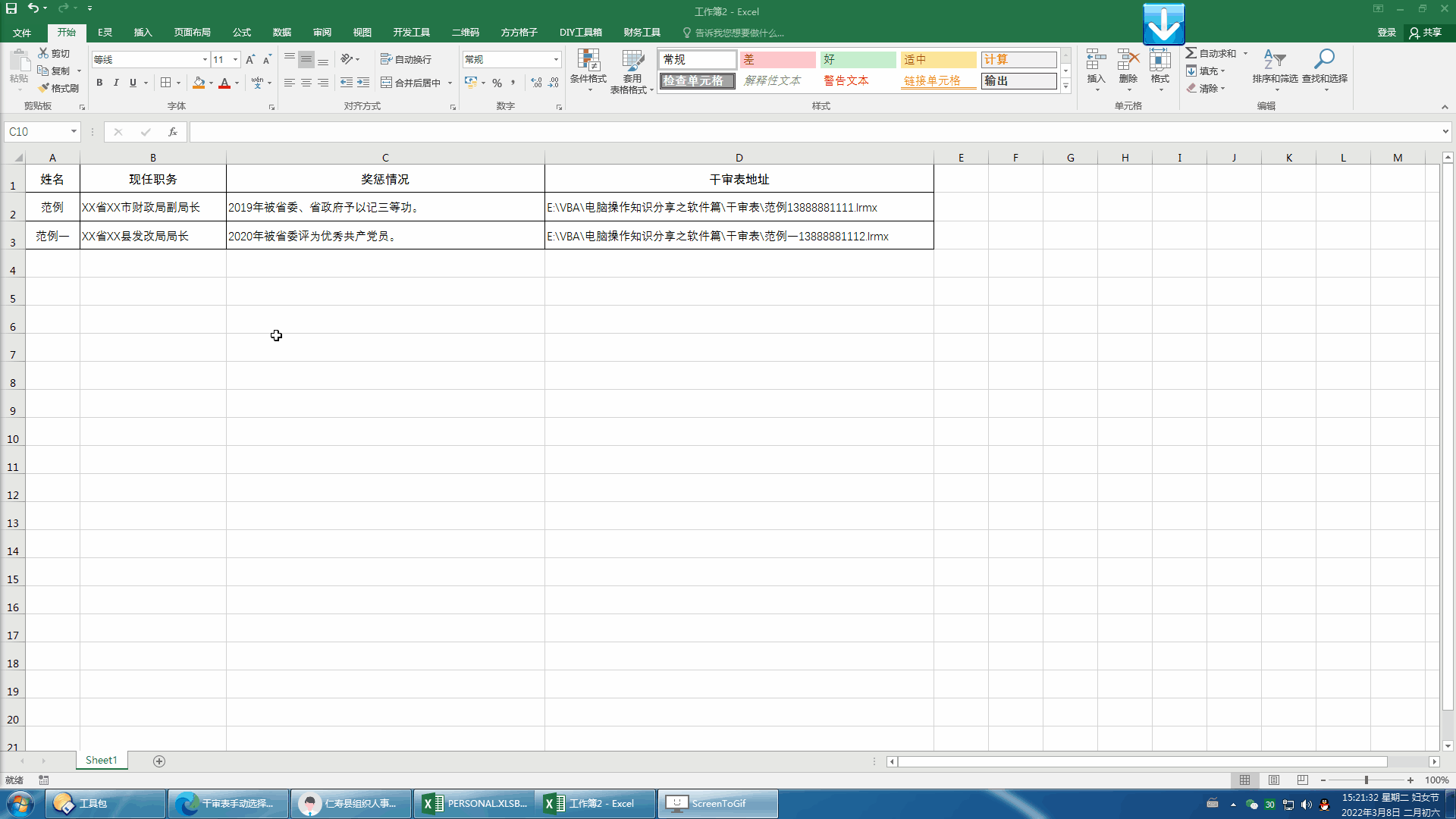
Task: Add a new sheet with plus icon
Action: (159, 761)
